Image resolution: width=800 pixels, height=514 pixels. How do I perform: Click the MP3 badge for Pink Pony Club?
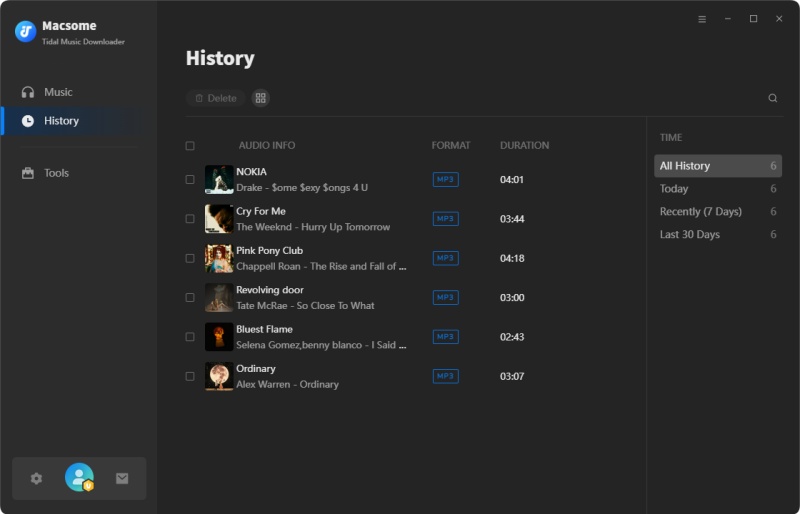pyautogui.click(x=445, y=258)
